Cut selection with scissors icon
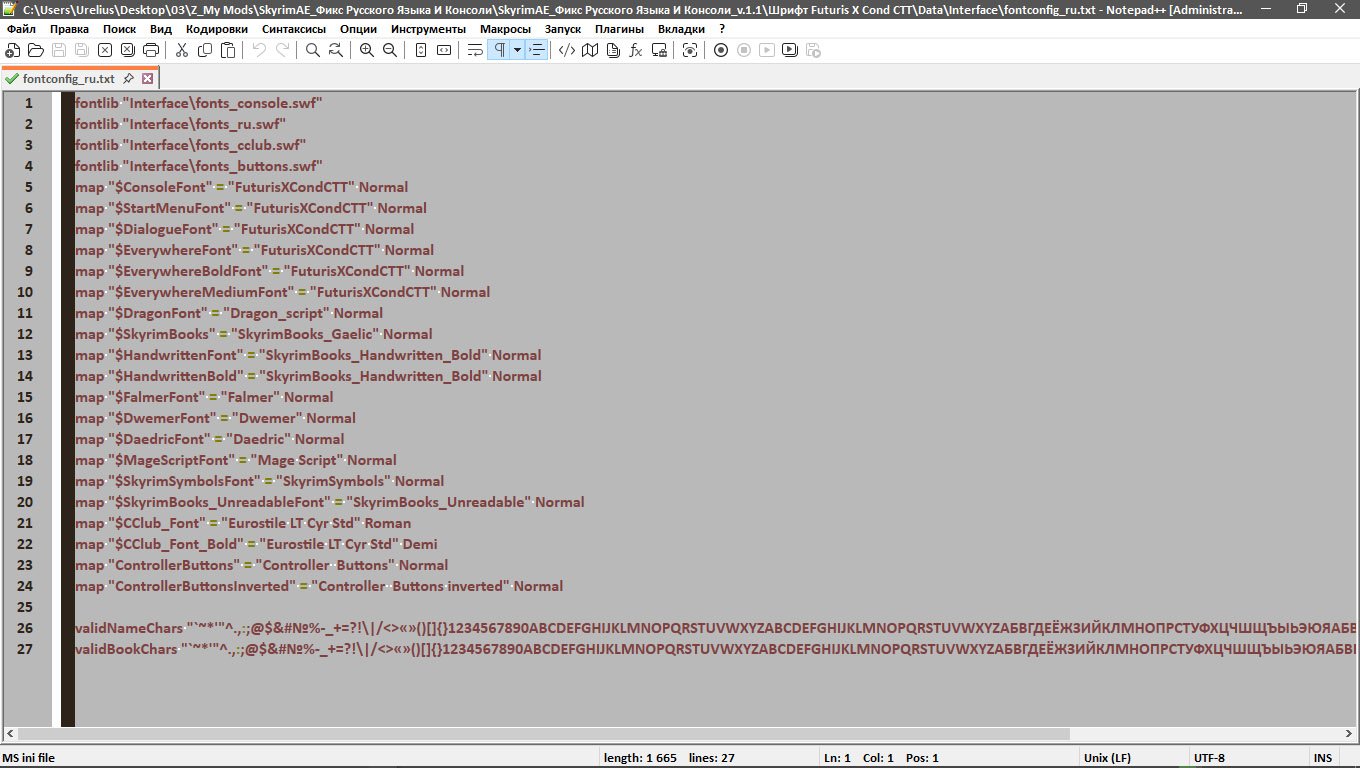This screenshot has height=768, width=1360. click(x=182, y=50)
